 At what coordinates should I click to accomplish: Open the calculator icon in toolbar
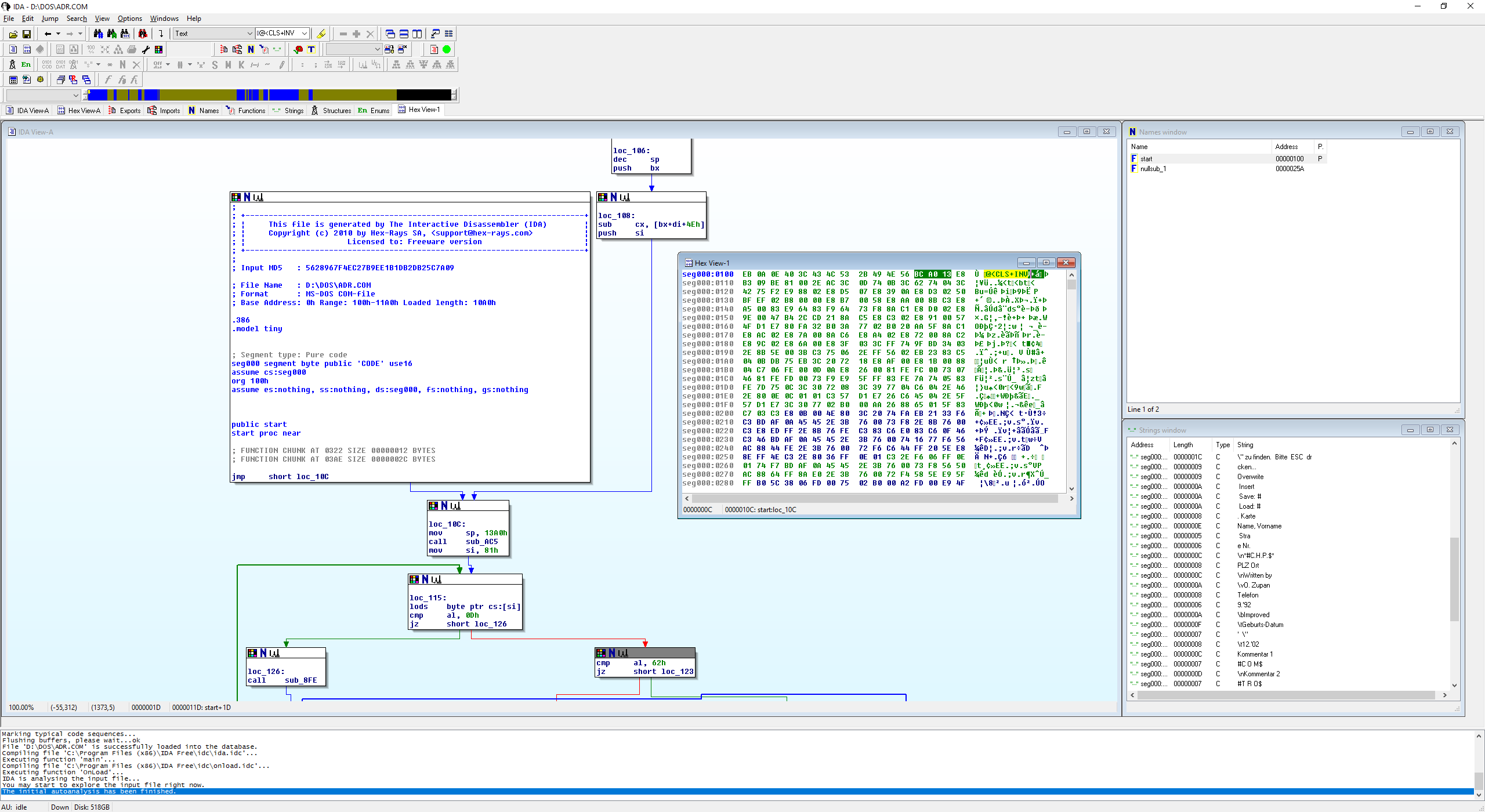pos(13,80)
